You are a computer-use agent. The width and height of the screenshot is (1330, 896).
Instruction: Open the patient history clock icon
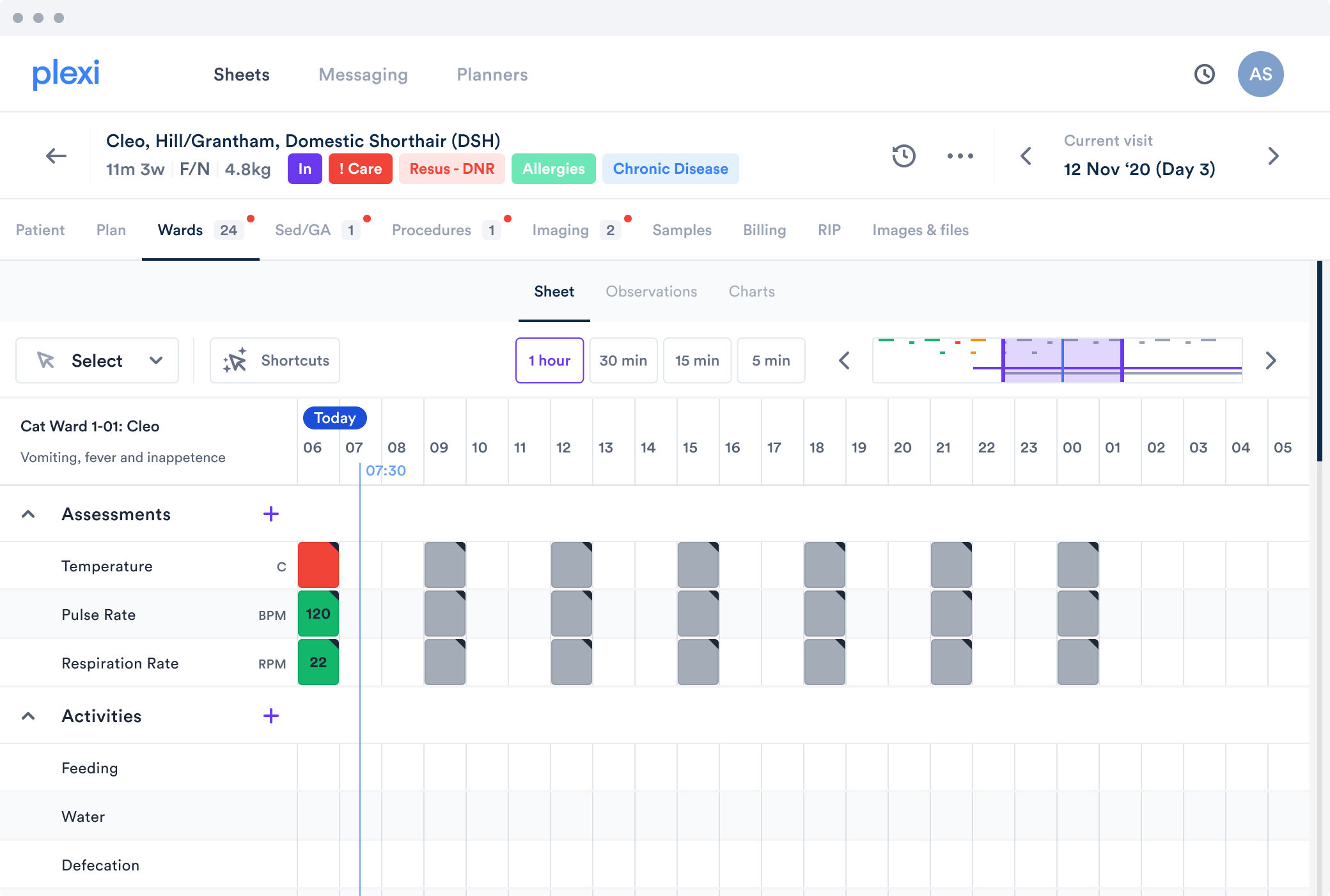[x=904, y=156]
